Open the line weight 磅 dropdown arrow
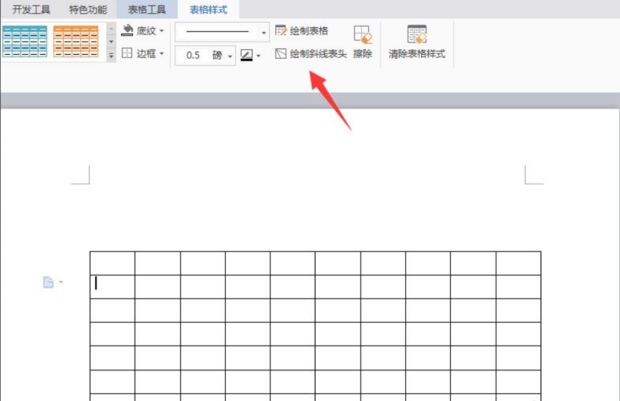The height and width of the screenshot is (401, 620). click(x=230, y=56)
